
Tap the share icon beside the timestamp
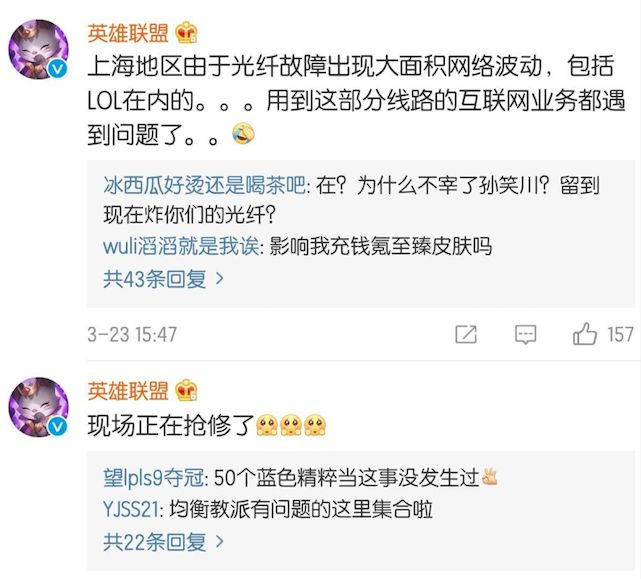[466, 334]
